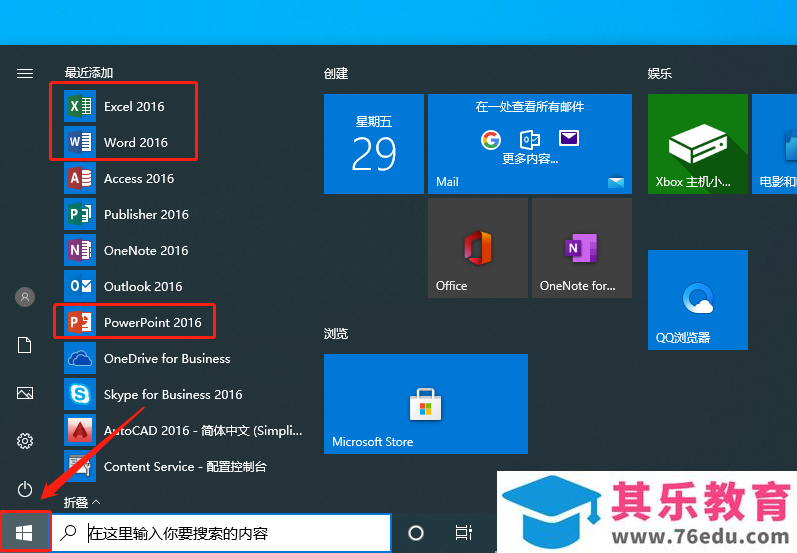Click the envelope icon in the Mail tile
This screenshot has height=553, width=797.
[x=569, y=138]
